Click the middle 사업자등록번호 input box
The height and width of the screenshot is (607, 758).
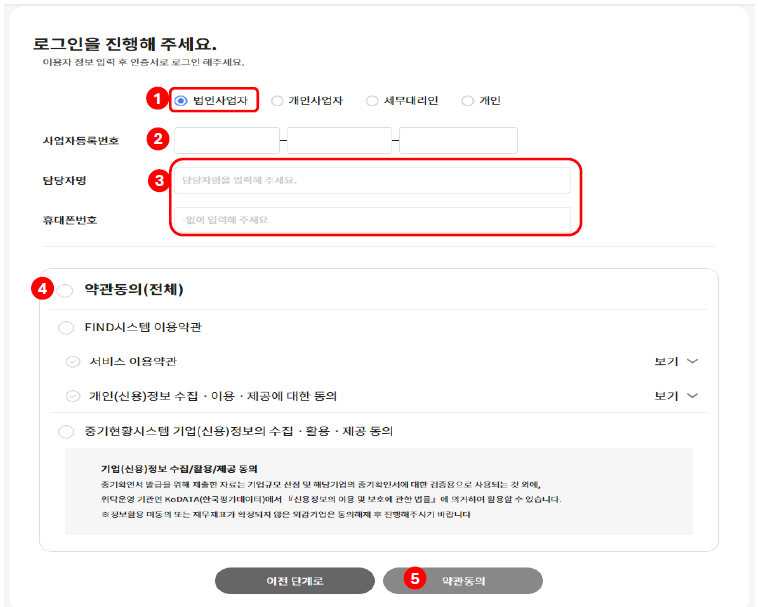[x=339, y=141]
